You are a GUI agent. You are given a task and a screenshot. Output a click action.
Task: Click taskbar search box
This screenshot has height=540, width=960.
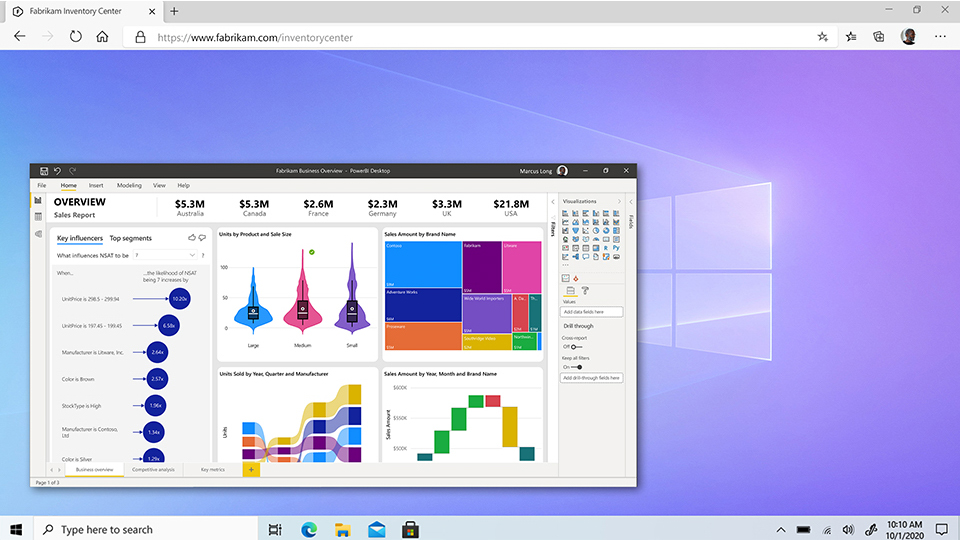144,530
